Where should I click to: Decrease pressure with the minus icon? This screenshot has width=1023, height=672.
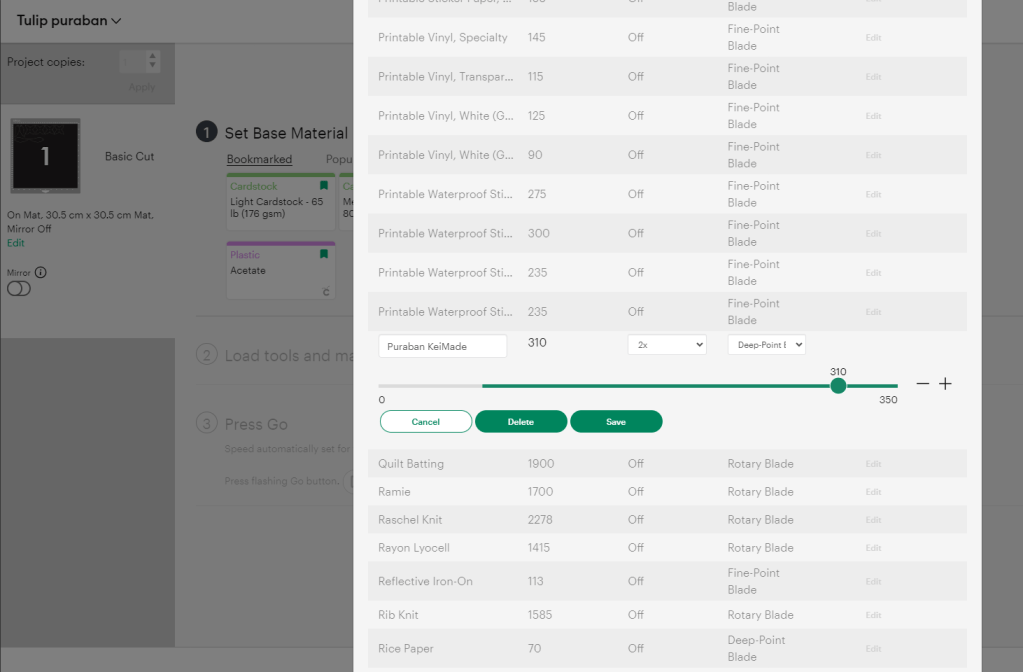point(922,383)
